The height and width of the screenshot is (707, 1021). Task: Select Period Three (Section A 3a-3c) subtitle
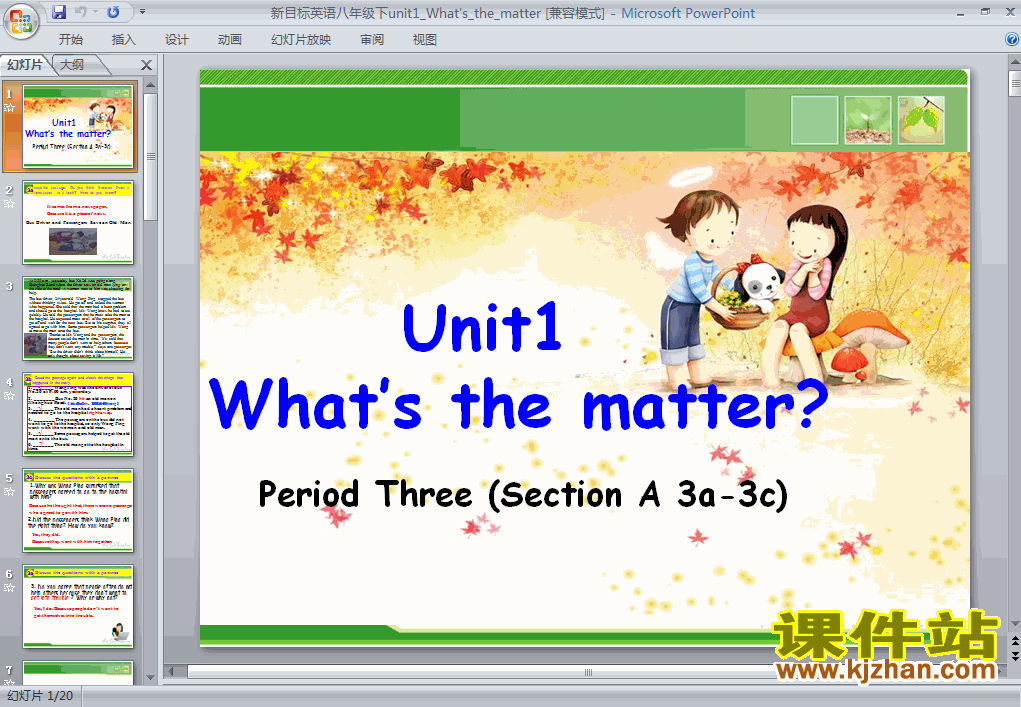point(523,494)
